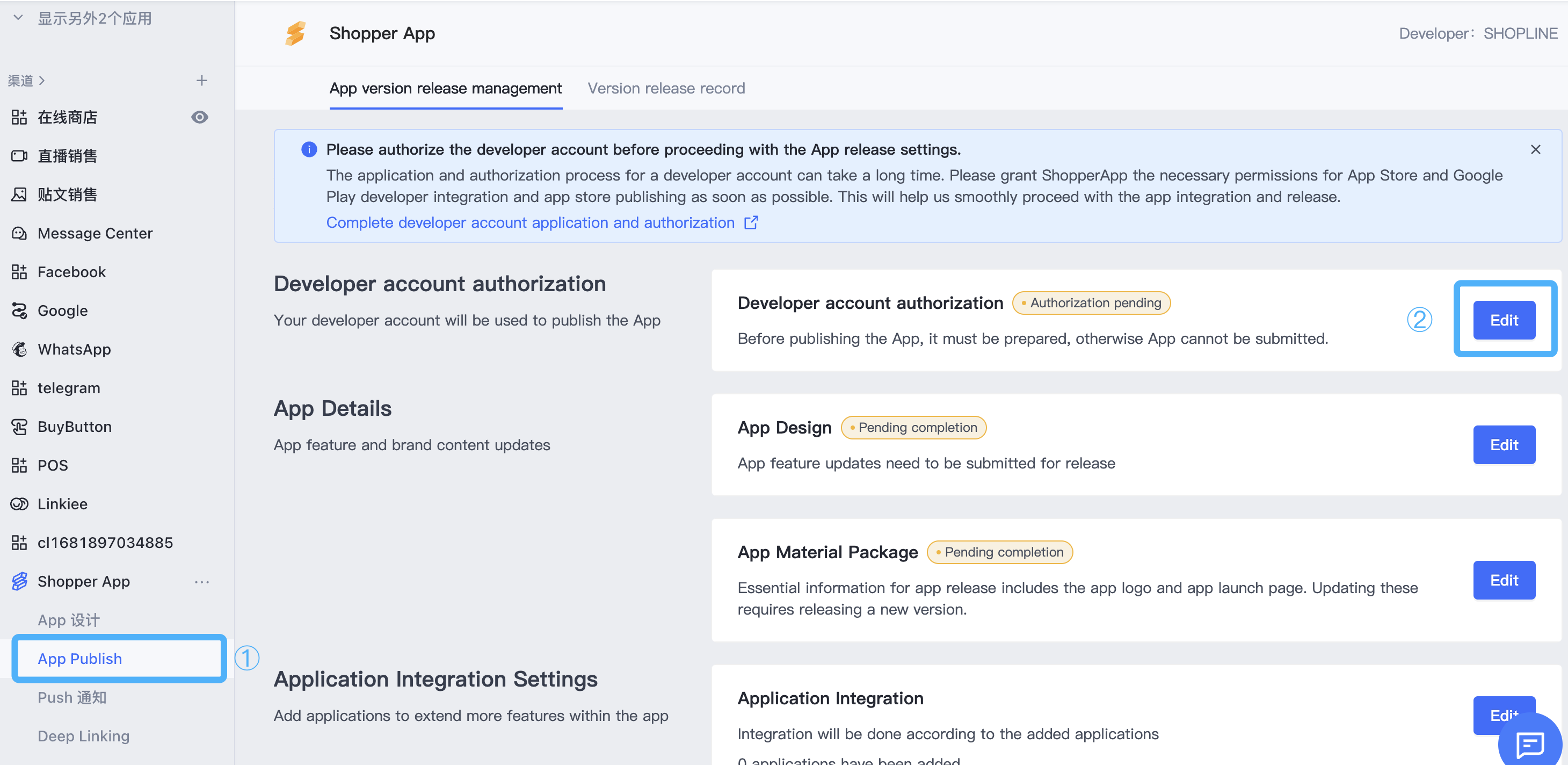Image resolution: width=1568 pixels, height=765 pixels.
Task: Click Edit for Application Integration
Action: [x=1504, y=715]
